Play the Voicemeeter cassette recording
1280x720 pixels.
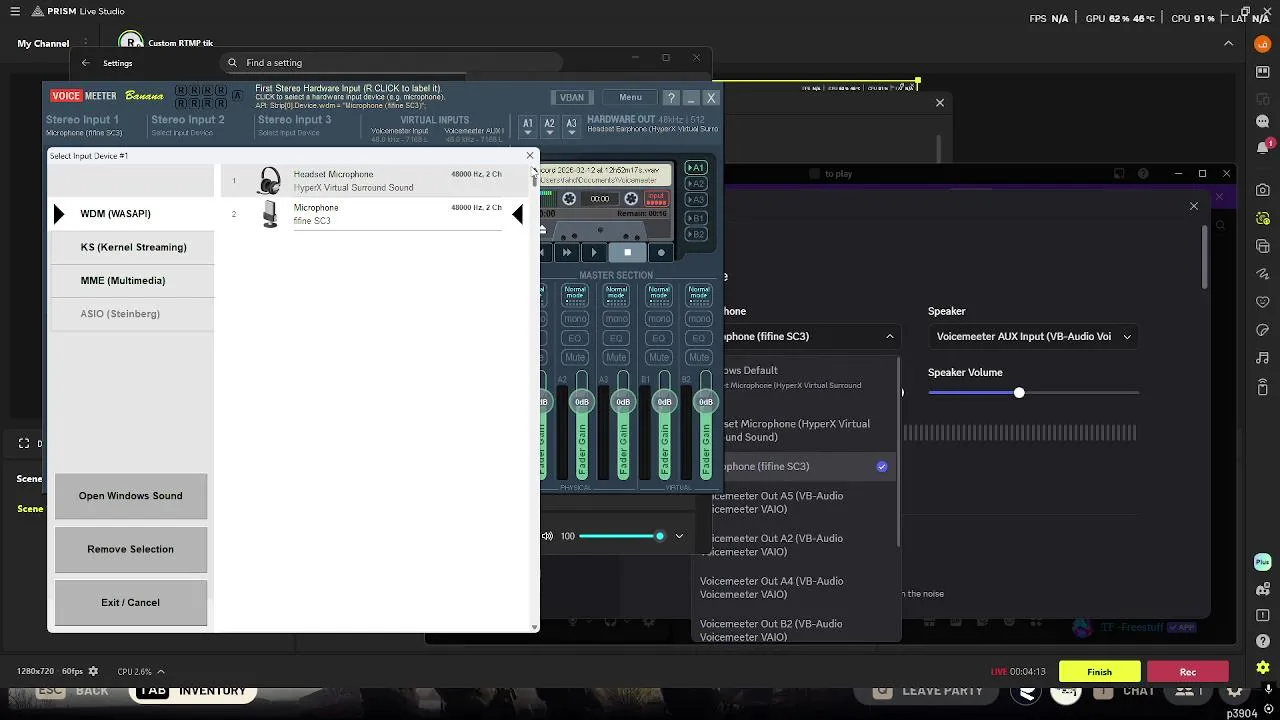pos(594,253)
